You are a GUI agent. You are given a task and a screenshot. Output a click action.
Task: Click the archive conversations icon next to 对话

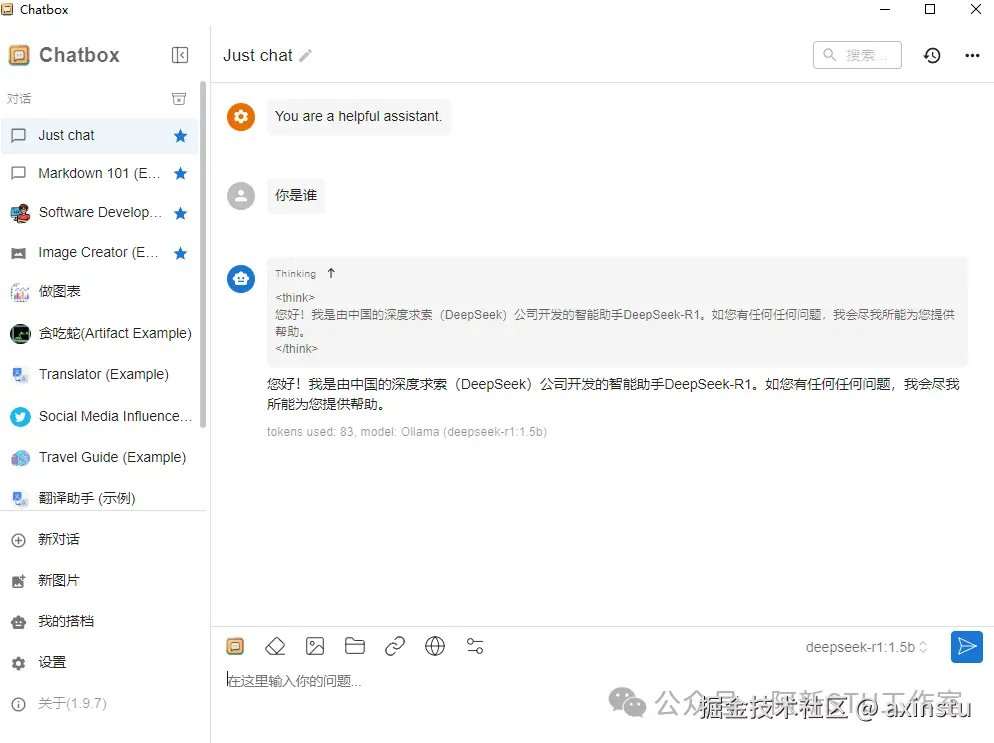(179, 98)
